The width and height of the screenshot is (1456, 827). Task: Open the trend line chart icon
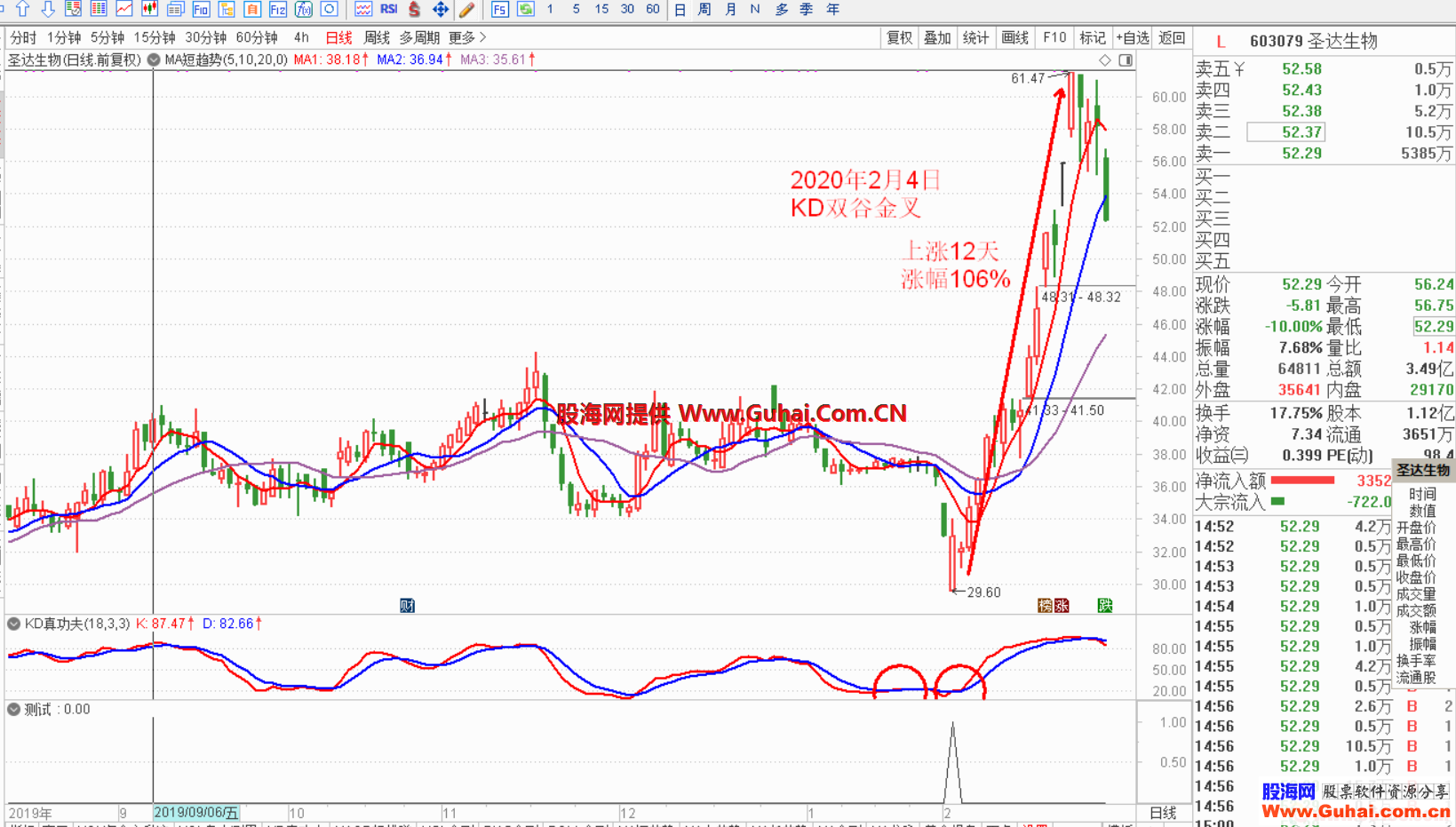point(124,9)
